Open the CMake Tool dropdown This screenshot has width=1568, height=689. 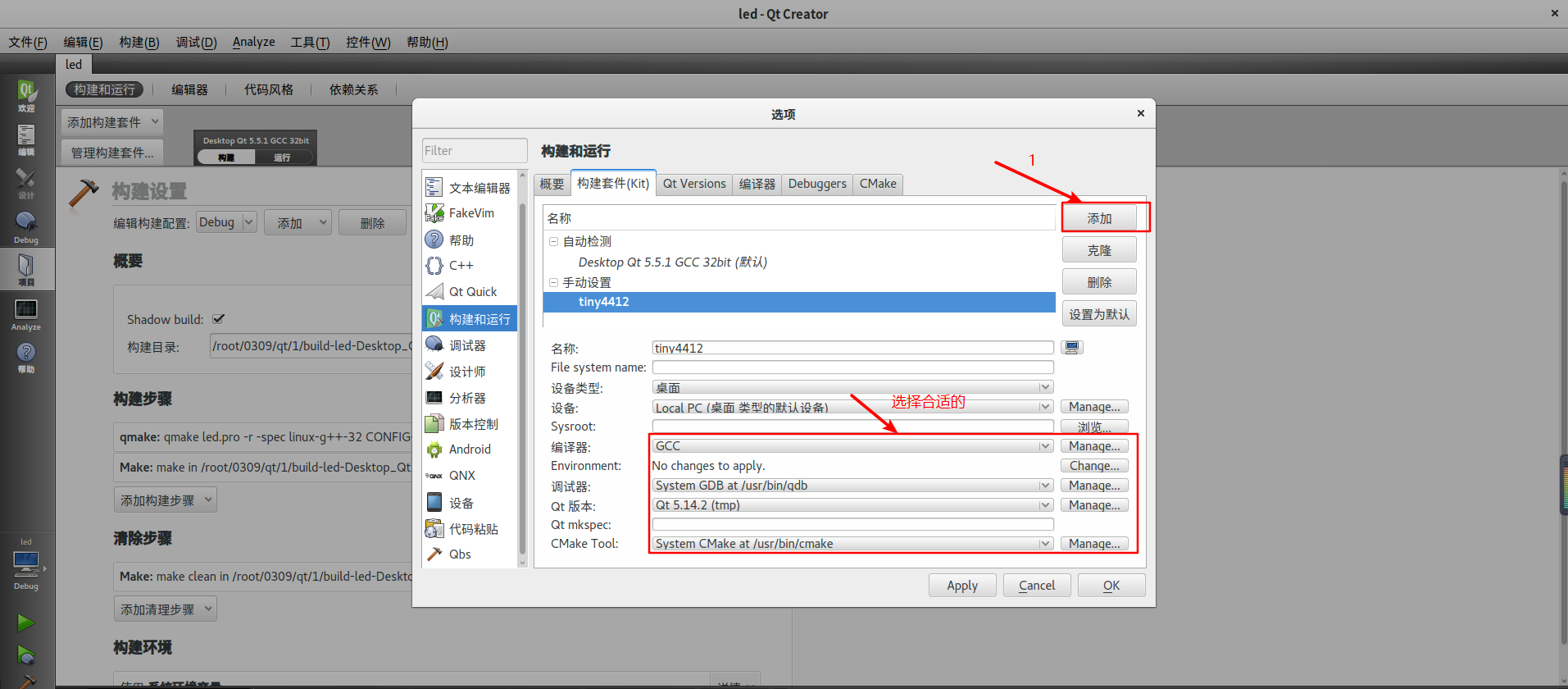point(852,544)
